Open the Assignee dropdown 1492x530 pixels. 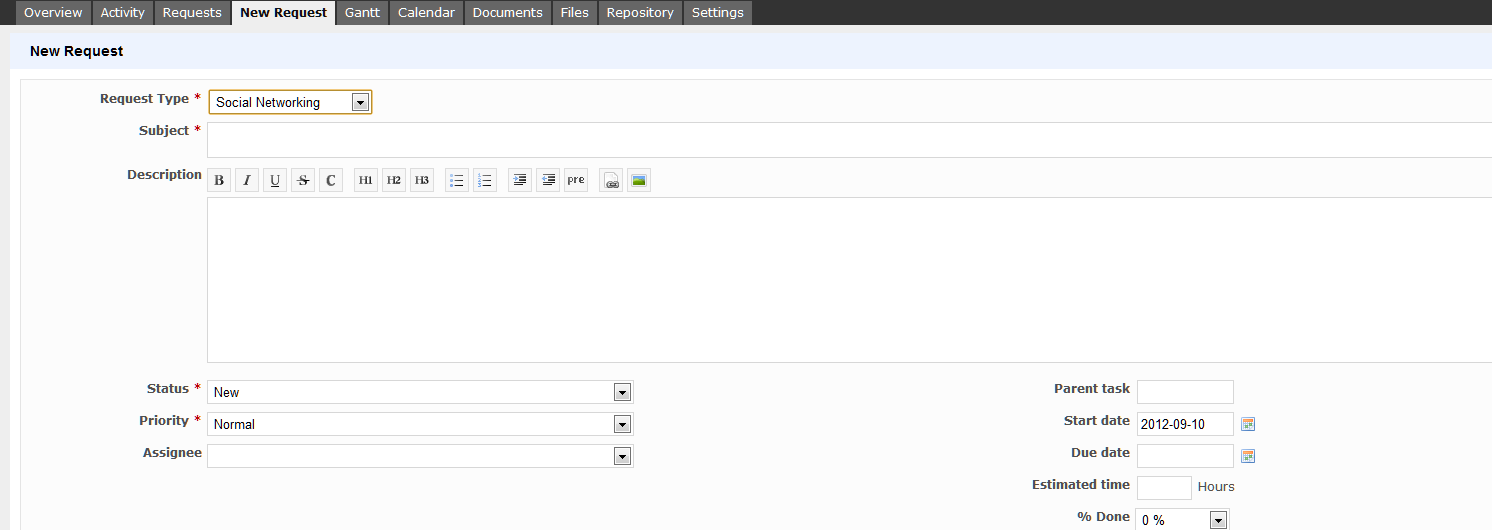(x=420, y=456)
